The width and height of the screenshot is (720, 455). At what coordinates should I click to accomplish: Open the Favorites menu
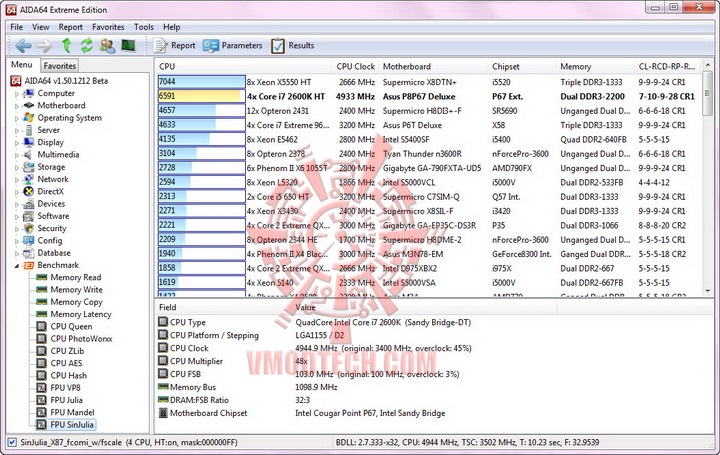[108, 27]
